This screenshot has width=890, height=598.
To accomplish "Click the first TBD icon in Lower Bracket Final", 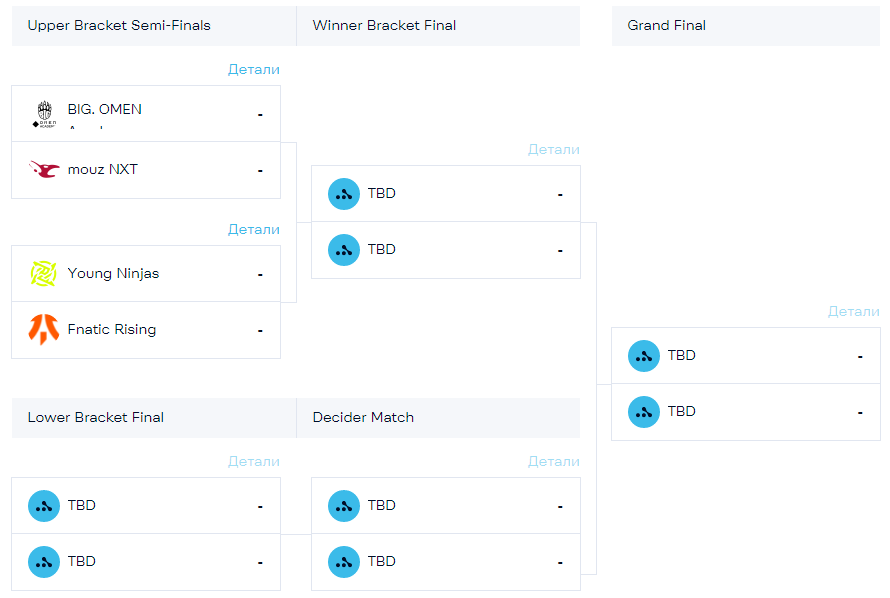I will click(44, 505).
